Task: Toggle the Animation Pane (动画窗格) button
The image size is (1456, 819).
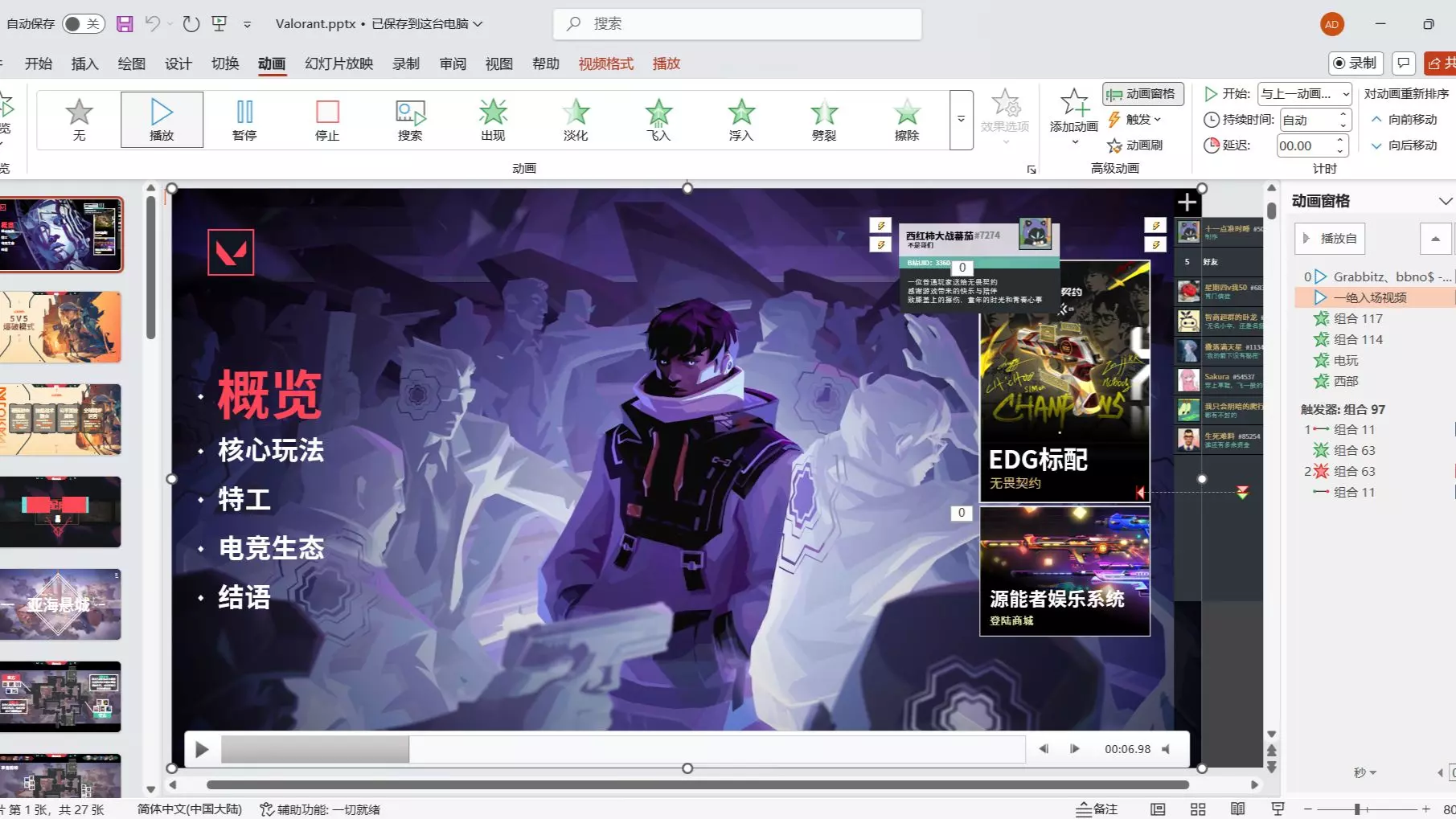Action: click(x=1142, y=94)
